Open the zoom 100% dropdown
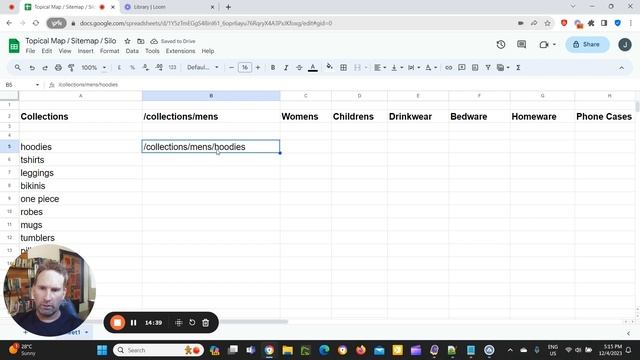 (93, 67)
